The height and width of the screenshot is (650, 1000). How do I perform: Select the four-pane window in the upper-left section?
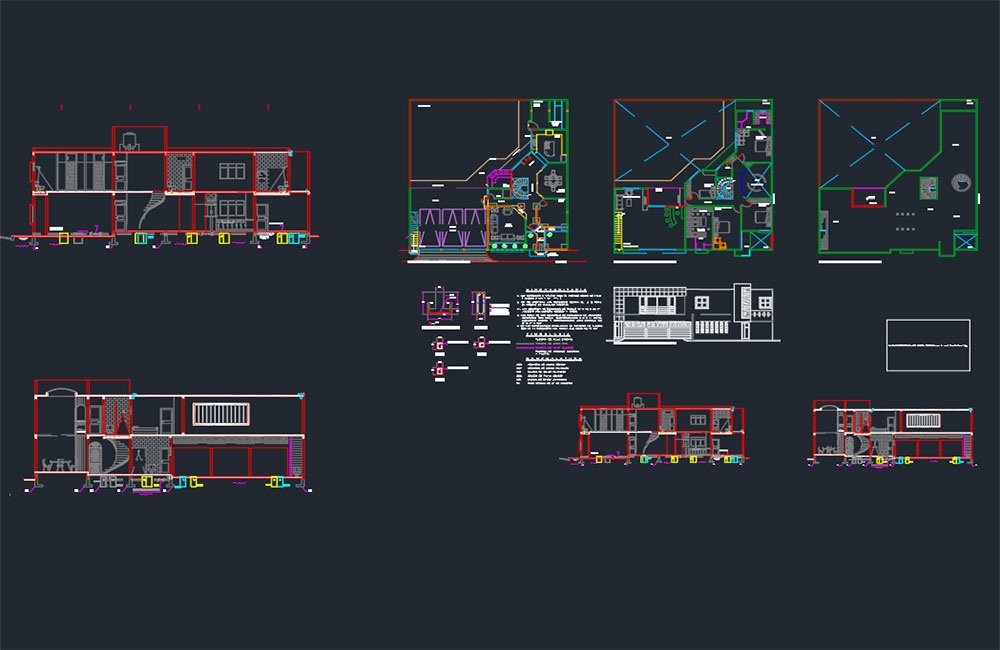(x=232, y=171)
